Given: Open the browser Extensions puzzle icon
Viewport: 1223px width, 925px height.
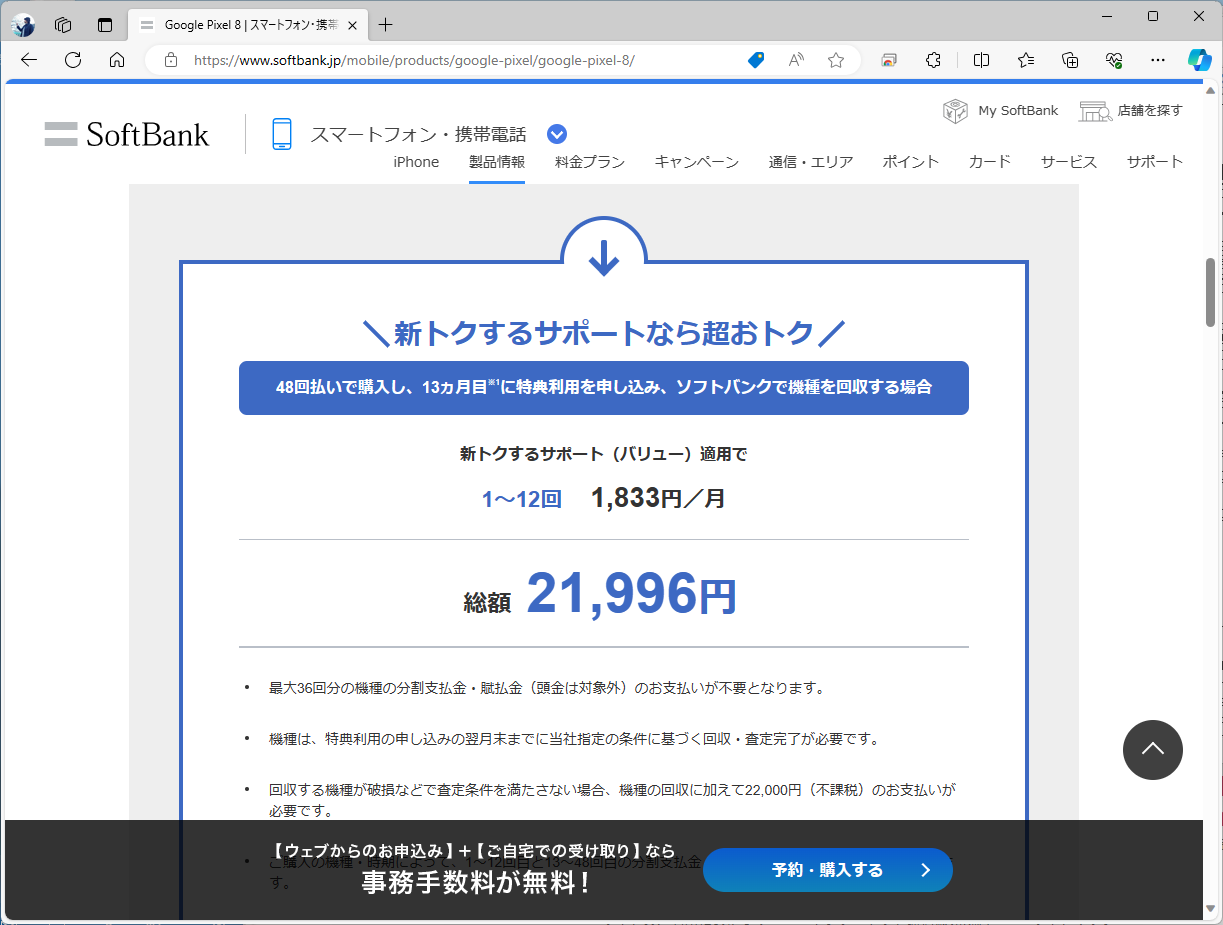Looking at the screenshot, I should pos(932,60).
